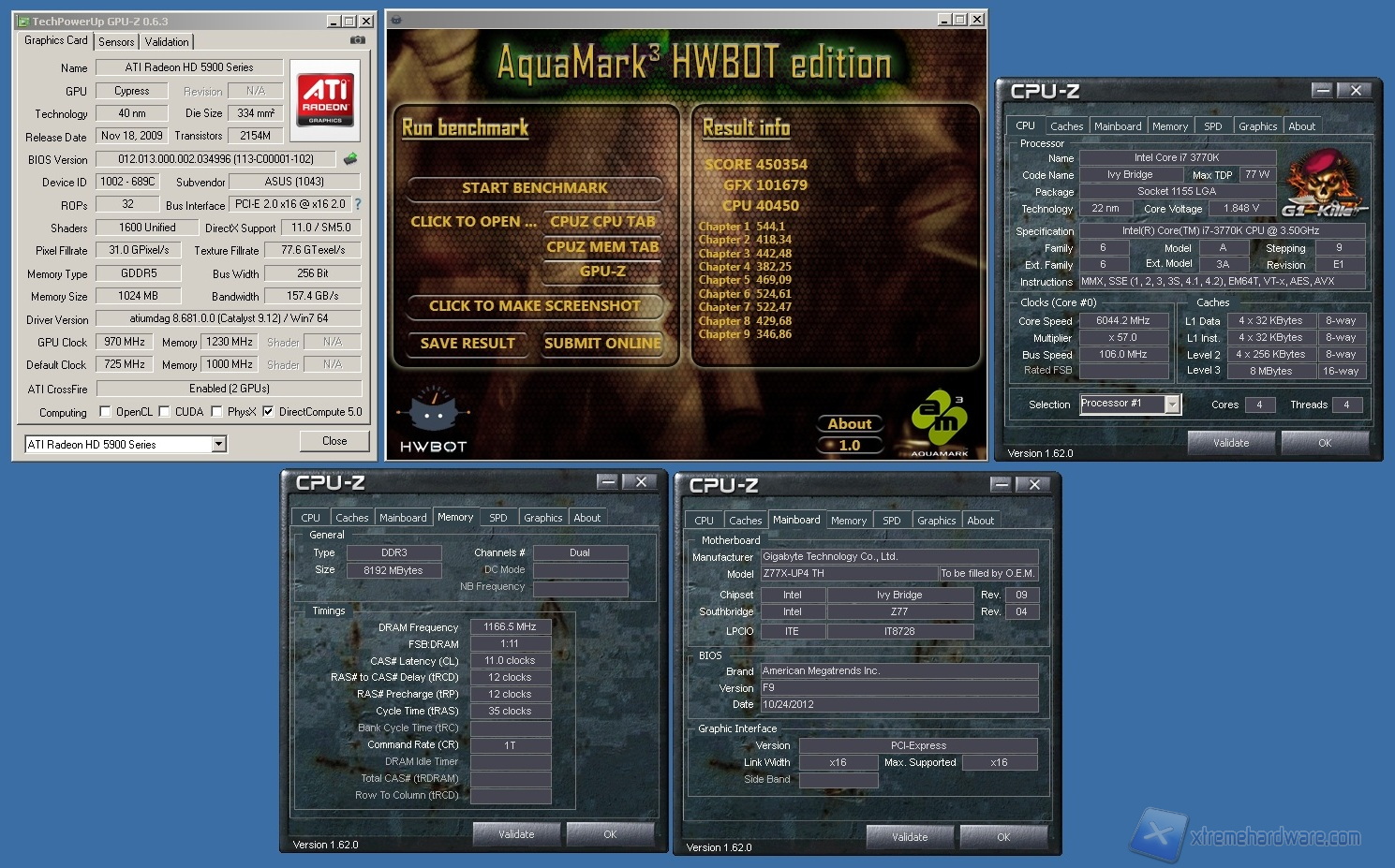Click the BIOS save chip icon
This screenshot has width=1395, height=868.
pos(350,159)
